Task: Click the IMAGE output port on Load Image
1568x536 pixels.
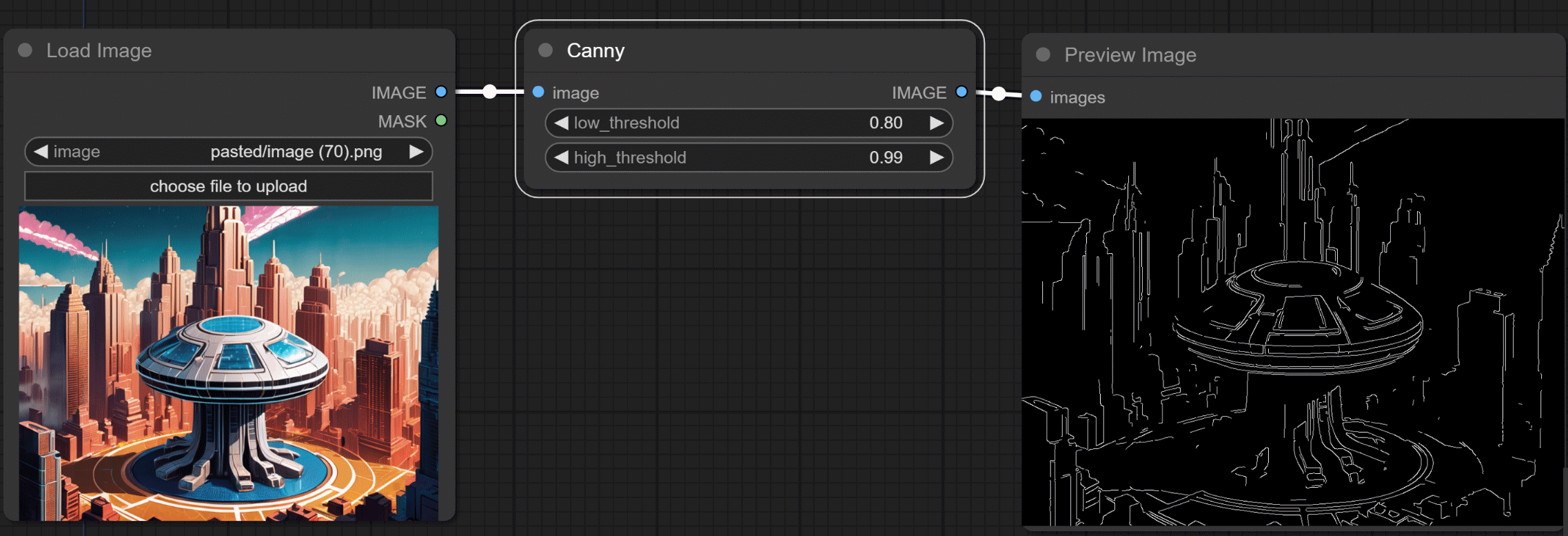Action: coord(441,92)
